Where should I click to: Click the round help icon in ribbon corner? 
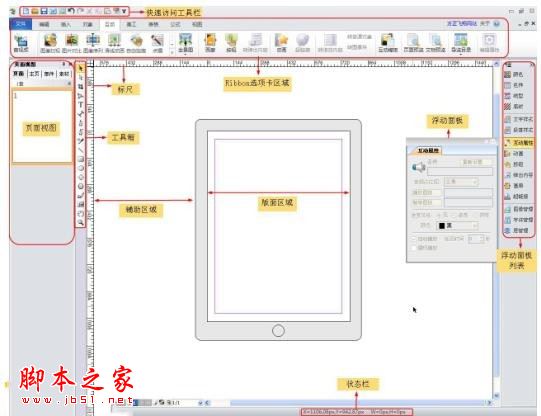(x=496, y=24)
